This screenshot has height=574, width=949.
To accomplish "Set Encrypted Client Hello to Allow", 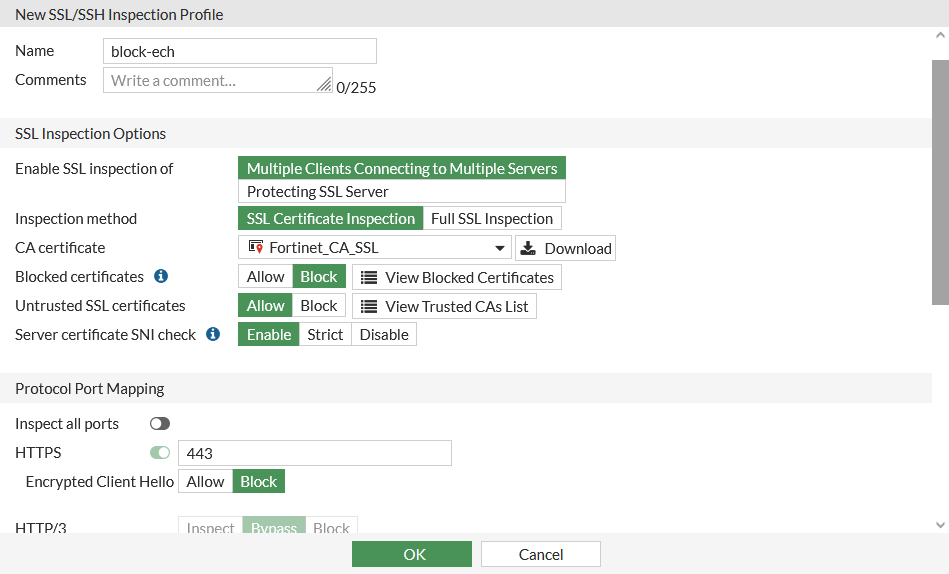I will point(206,481).
